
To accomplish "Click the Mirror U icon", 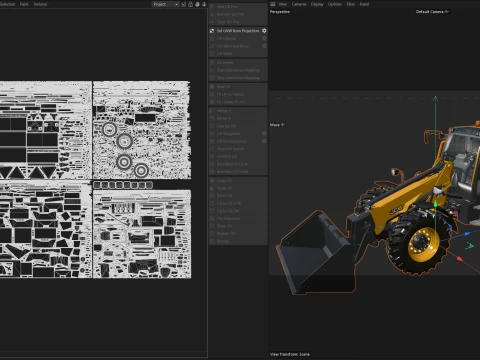I will 212,111.
